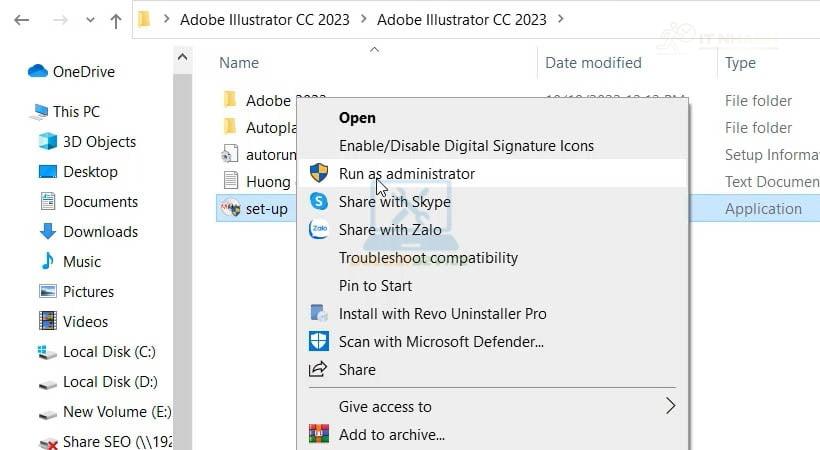The width and height of the screenshot is (820, 450).
Task: Choose Troubleshoot compatibility menu entry
Action: pos(428,257)
